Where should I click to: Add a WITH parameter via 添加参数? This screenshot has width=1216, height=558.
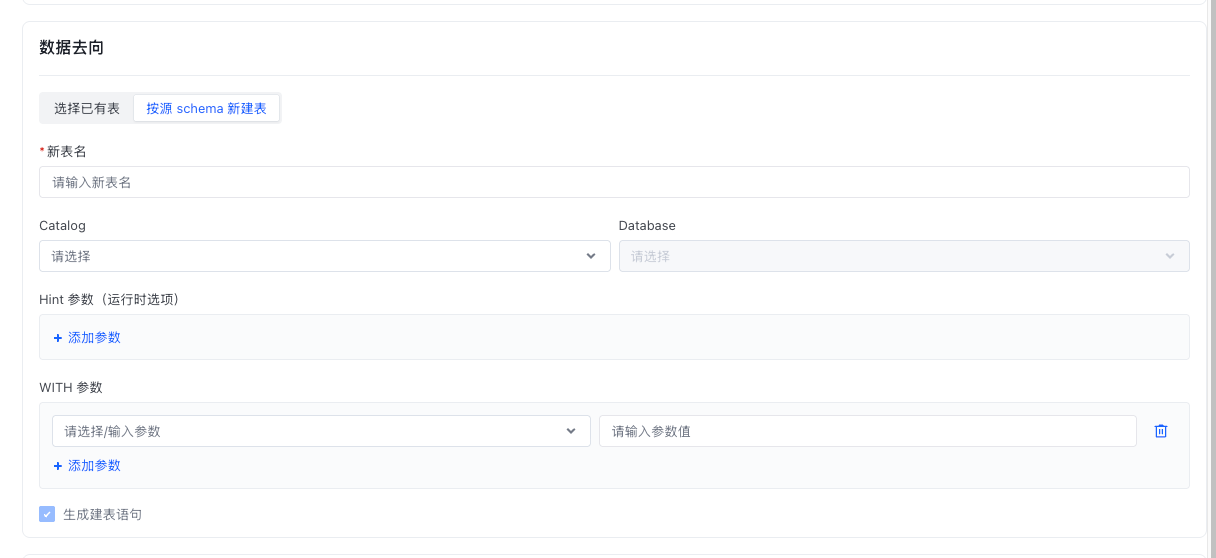[87, 466]
